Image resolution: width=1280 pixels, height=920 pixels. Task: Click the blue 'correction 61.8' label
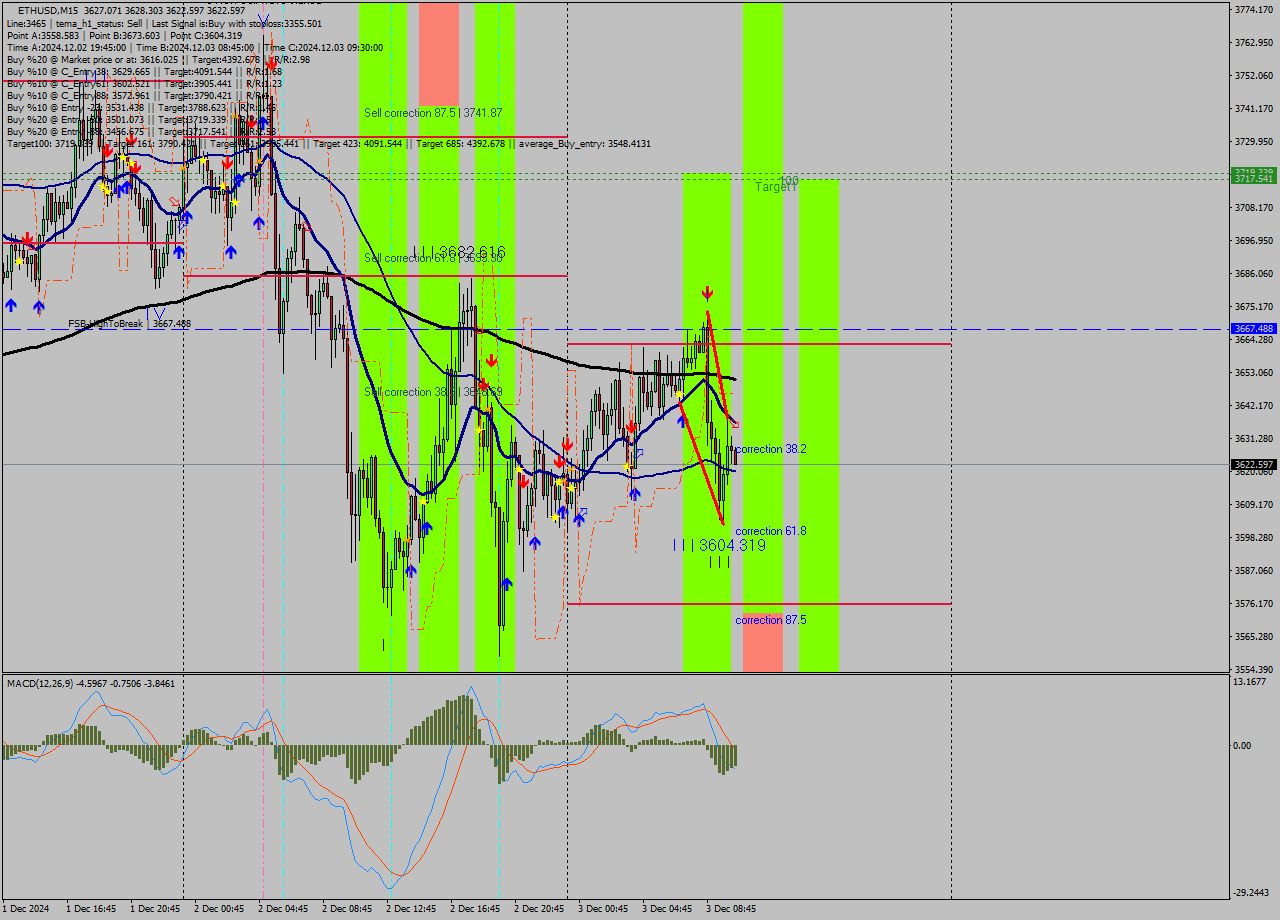(771, 531)
